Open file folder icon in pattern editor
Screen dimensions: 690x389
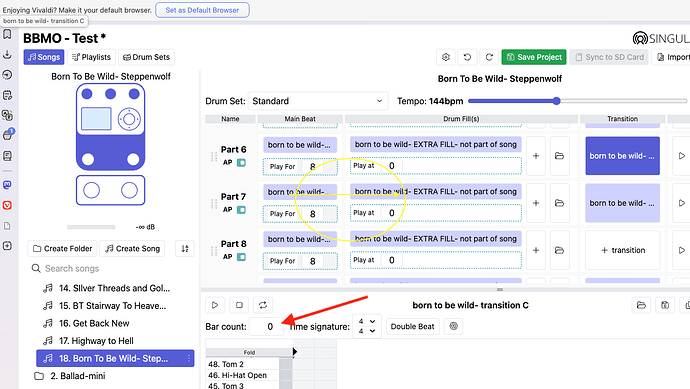pos(641,305)
